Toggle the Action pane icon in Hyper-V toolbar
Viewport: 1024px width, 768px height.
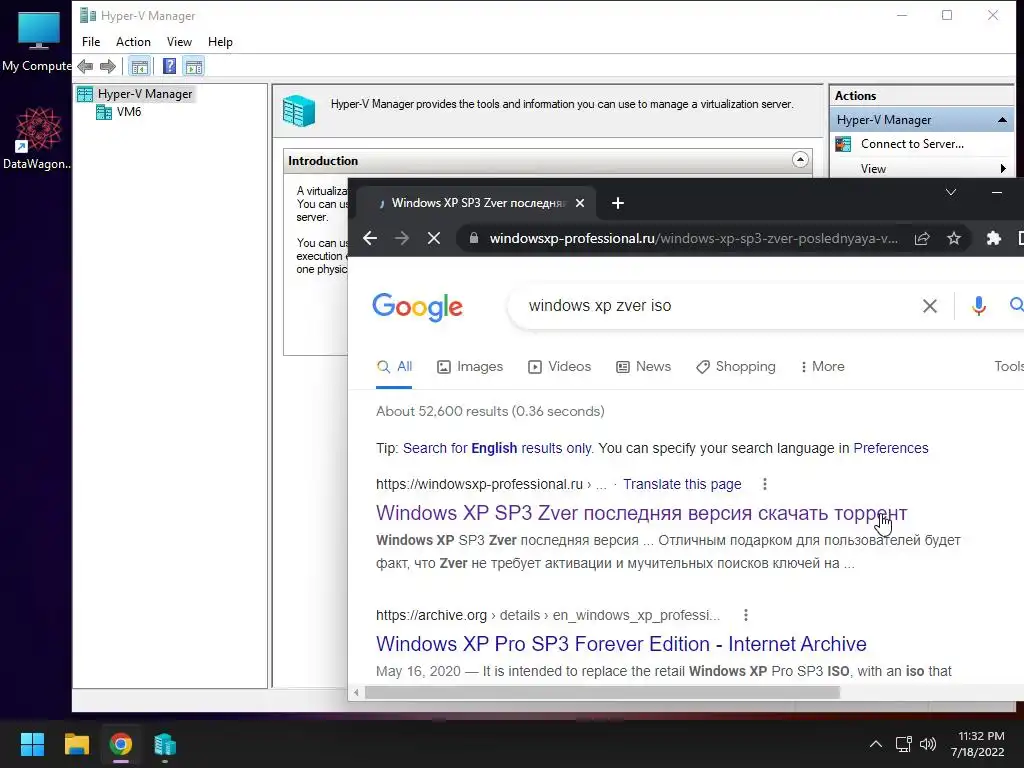[x=194, y=66]
